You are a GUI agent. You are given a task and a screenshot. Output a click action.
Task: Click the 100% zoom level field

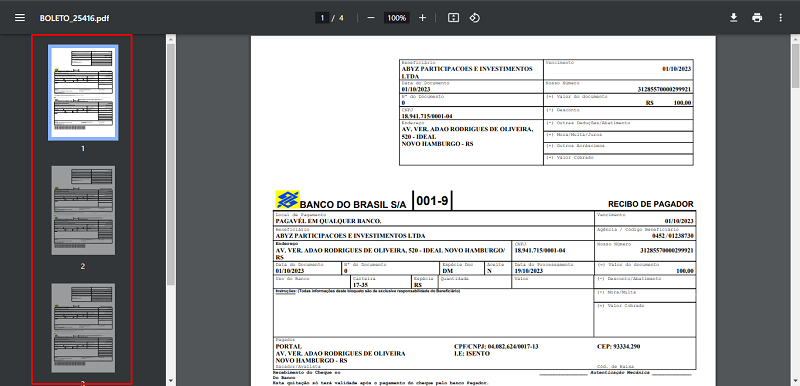pos(396,18)
